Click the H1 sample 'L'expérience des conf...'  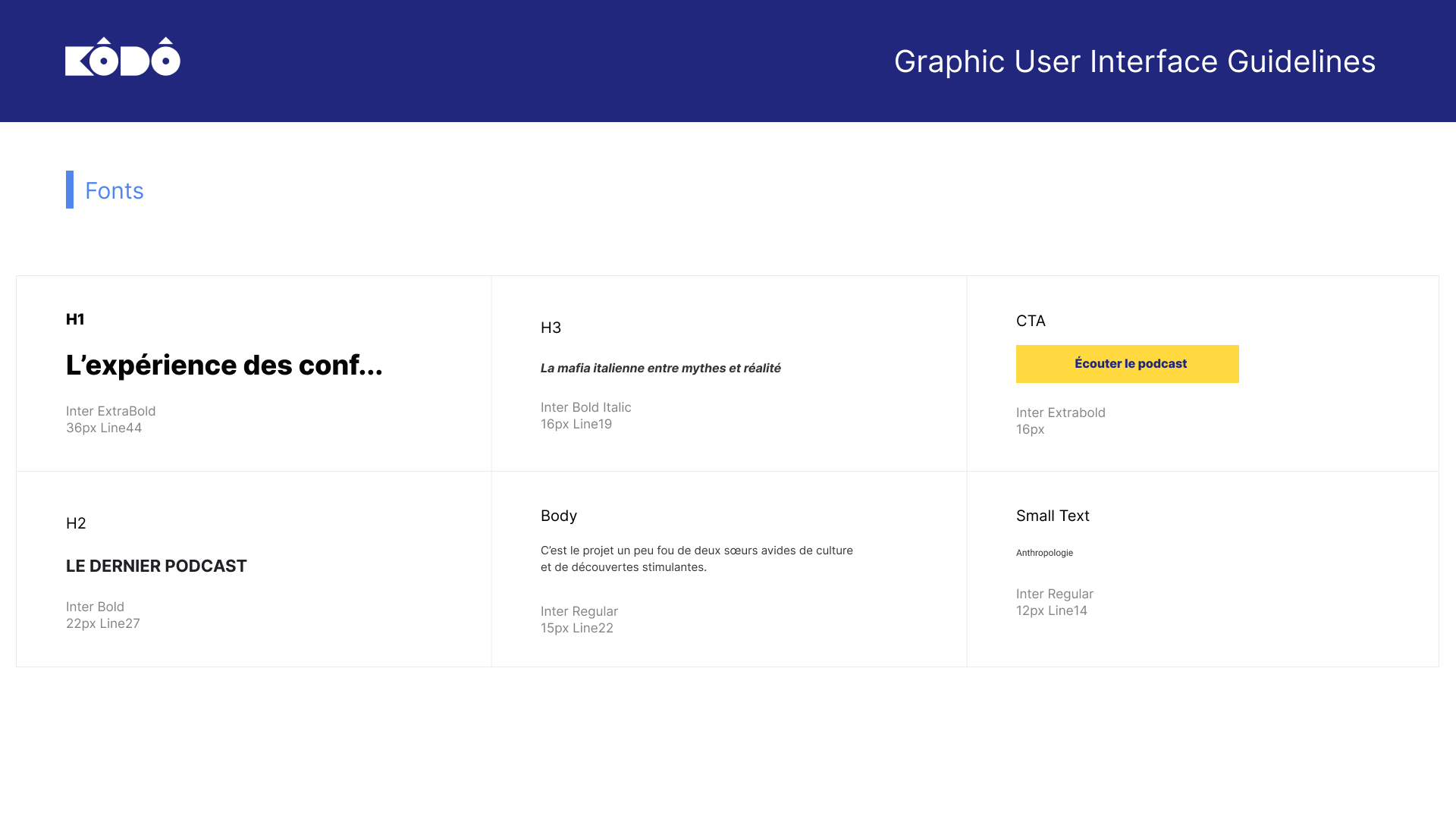(224, 366)
